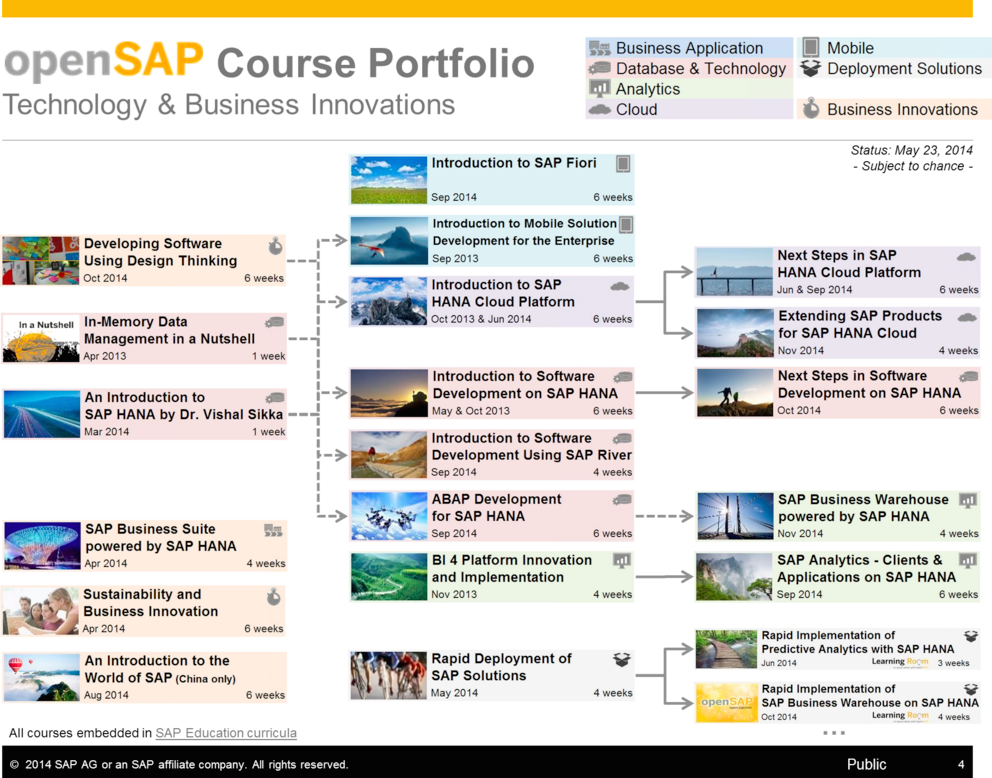Click 'Extending SAP Products for SAP HANA Cloud' title
The width and height of the screenshot is (992, 778).
(860, 324)
